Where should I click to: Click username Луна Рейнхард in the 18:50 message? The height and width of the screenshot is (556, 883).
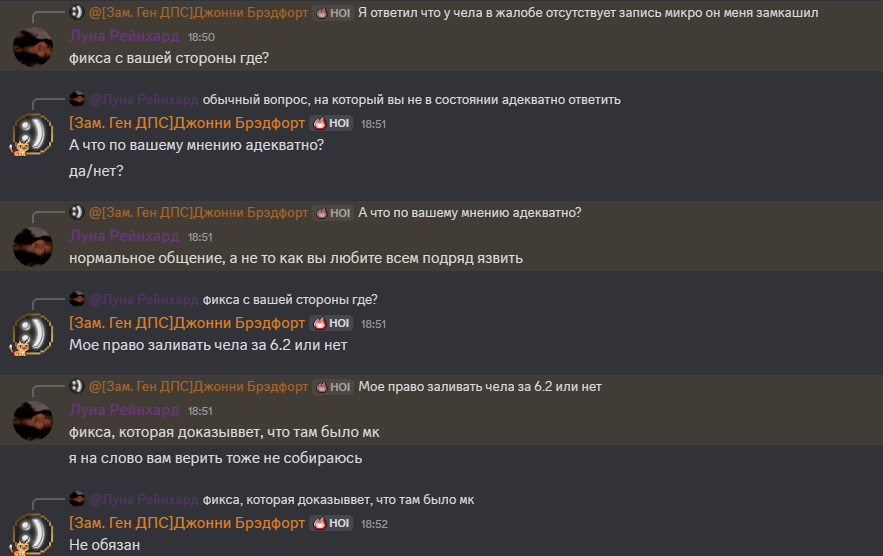pyautogui.click(x=124, y=37)
